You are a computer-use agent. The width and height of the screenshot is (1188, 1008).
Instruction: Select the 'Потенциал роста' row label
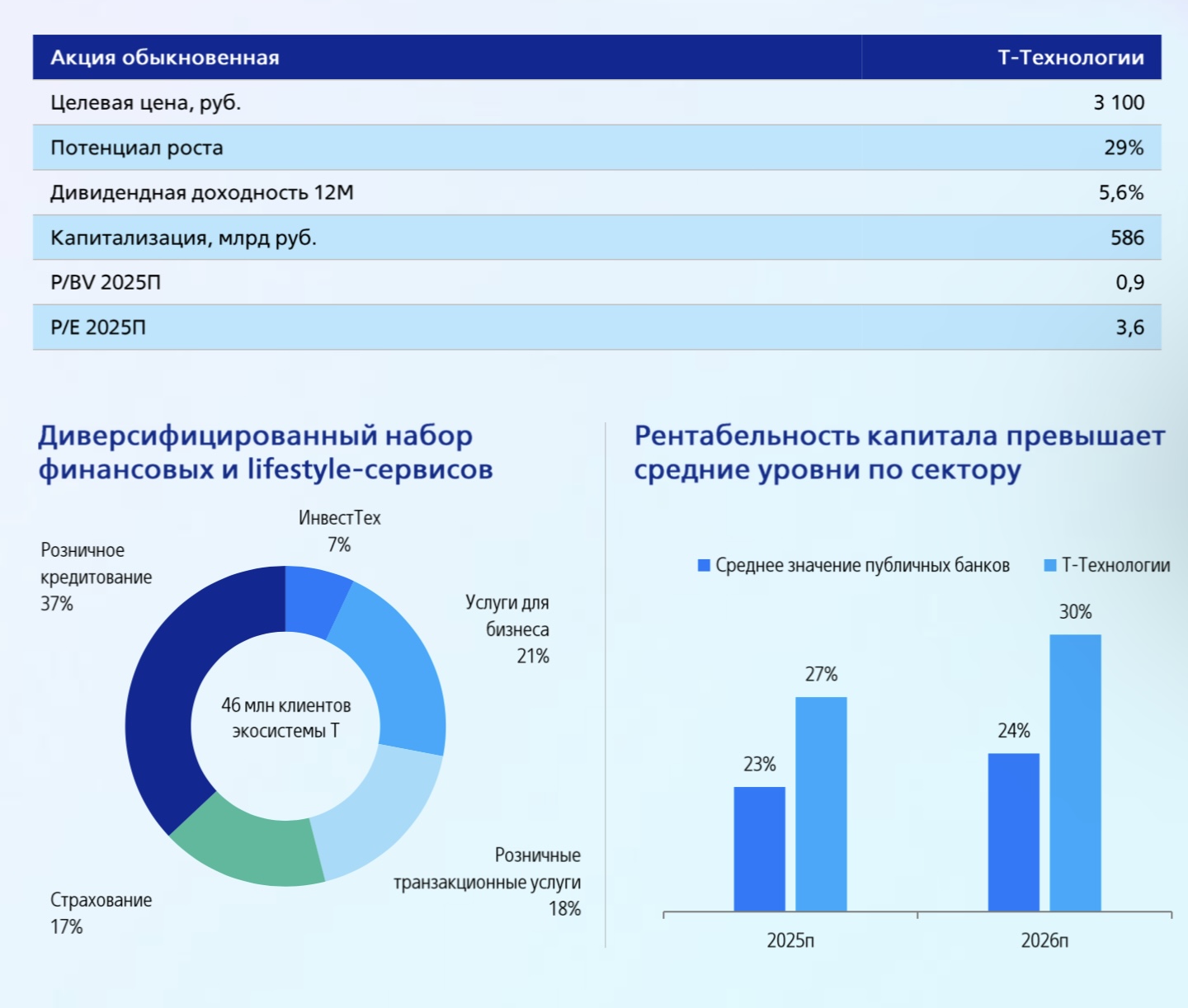click(137, 148)
